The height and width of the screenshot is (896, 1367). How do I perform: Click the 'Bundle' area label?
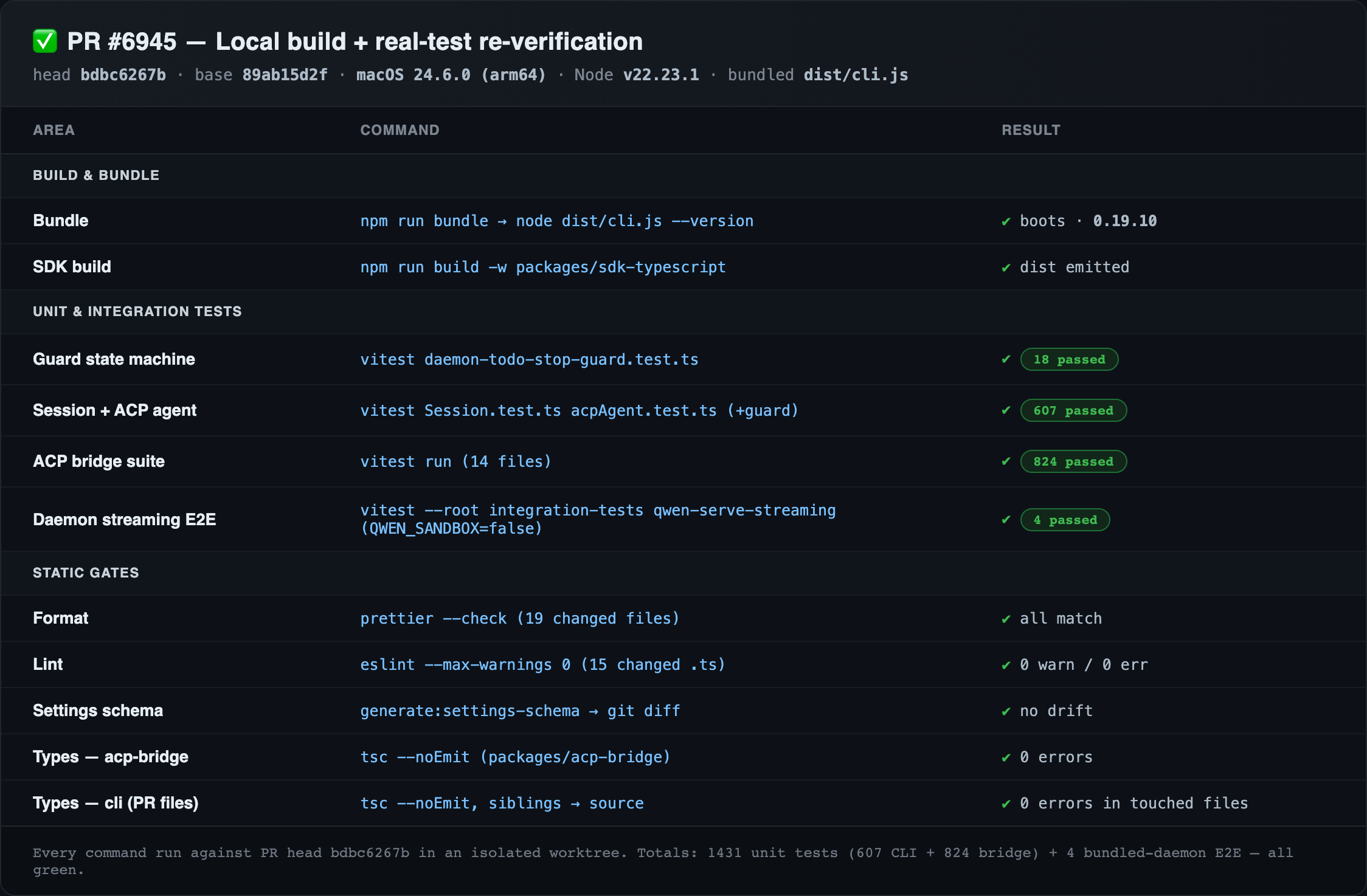[x=61, y=221]
